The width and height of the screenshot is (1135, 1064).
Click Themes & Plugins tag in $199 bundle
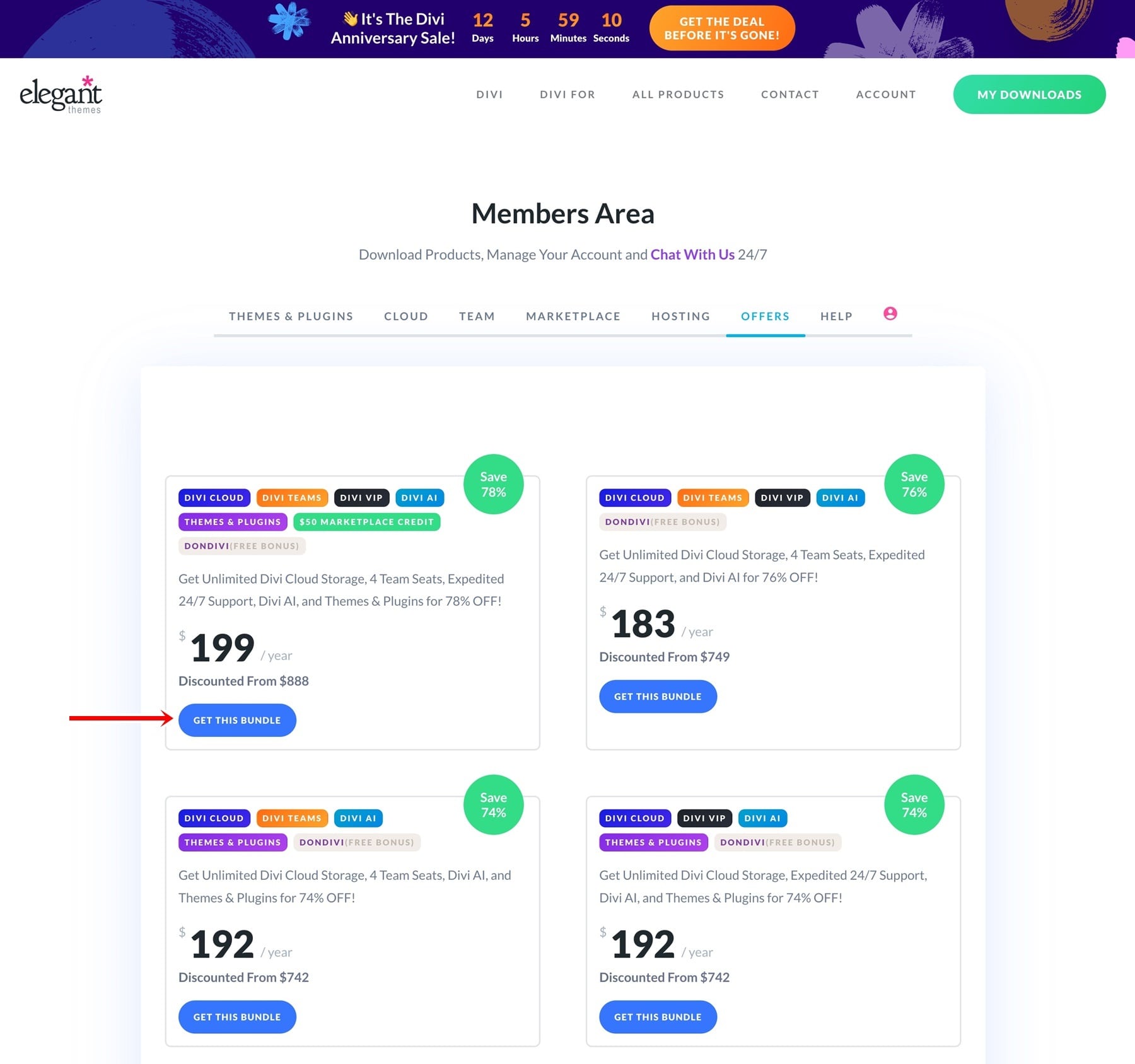coord(233,522)
